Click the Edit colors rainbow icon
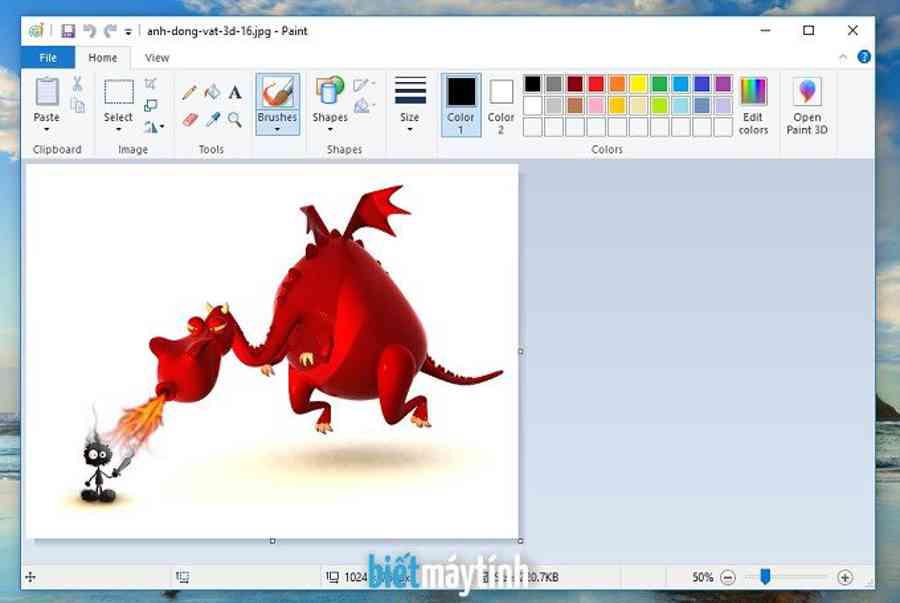Image resolution: width=900 pixels, height=603 pixels. tap(753, 91)
